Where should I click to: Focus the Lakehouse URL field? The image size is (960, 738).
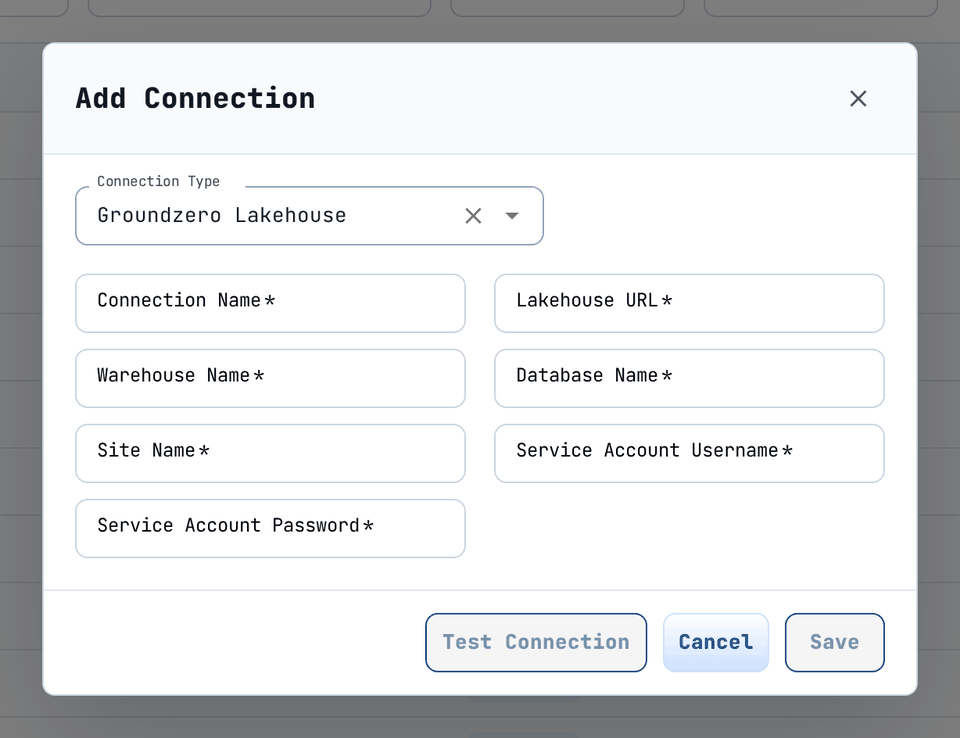point(689,303)
